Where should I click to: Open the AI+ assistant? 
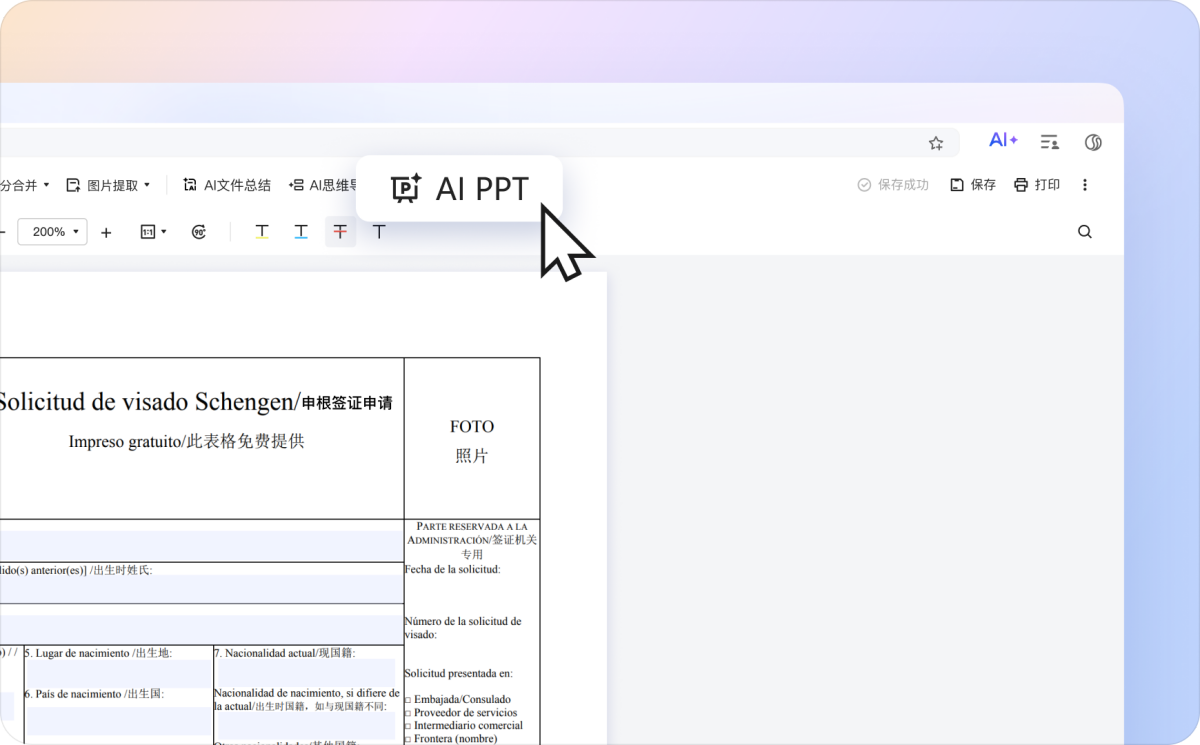click(1003, 140)
